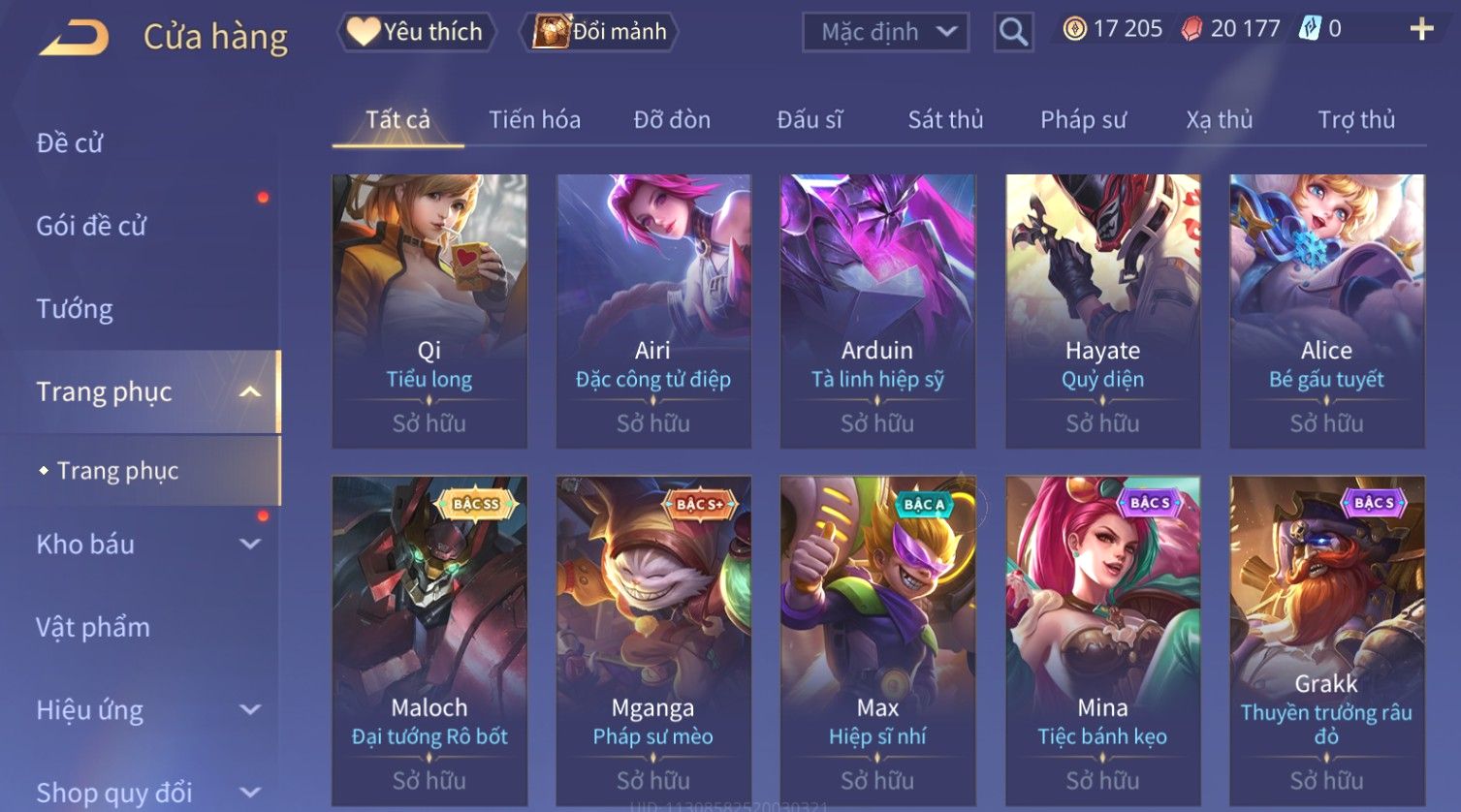Tap the plus icon to add currency
The image size is (1461, 812).
point(1421,29)
